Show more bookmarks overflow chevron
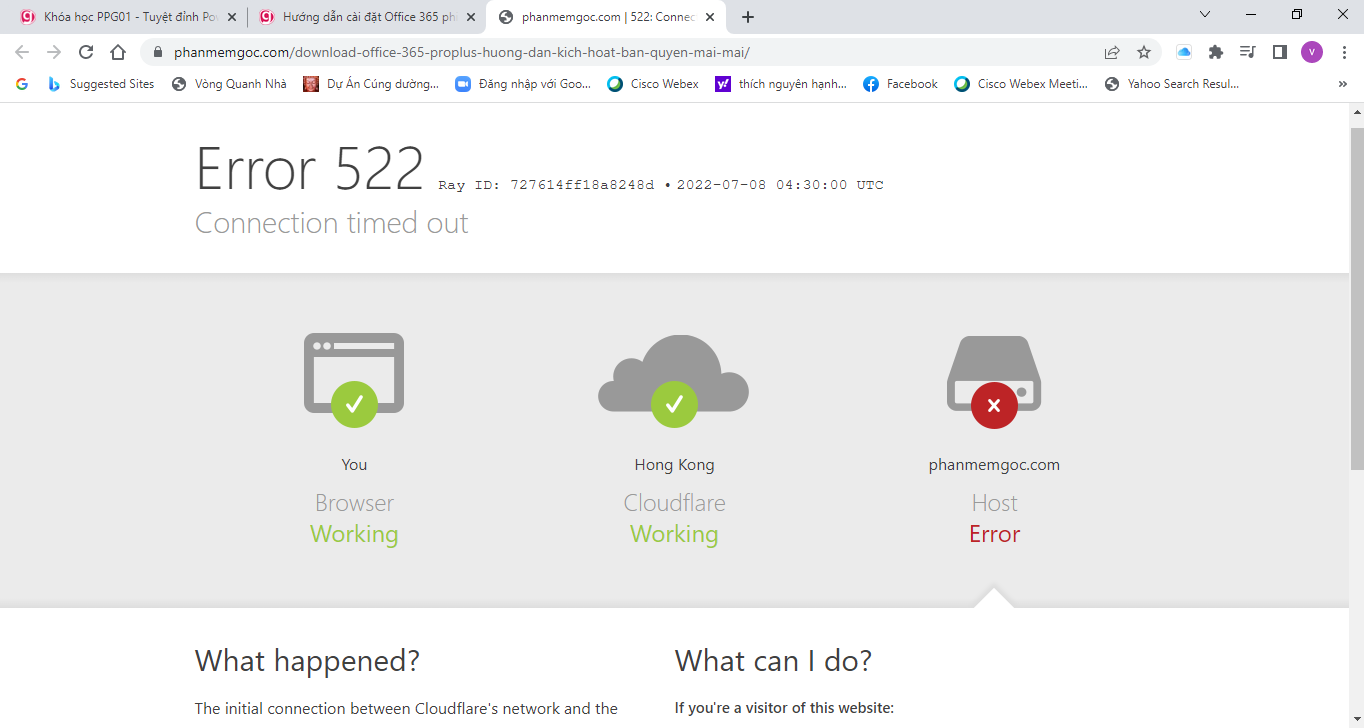1364x728 pixels. point(1342,84)
